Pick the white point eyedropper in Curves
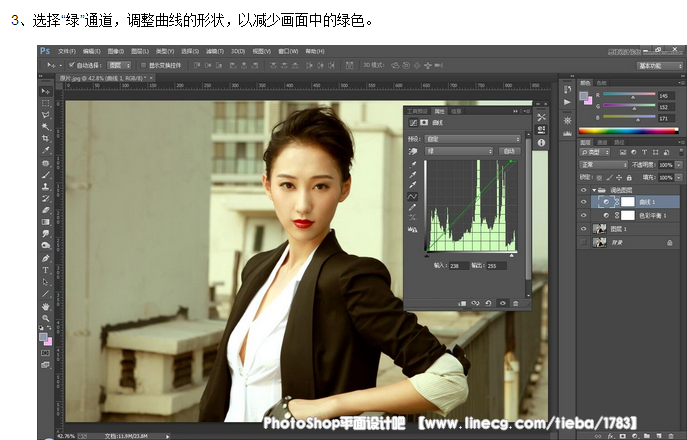 coord(413,185)
